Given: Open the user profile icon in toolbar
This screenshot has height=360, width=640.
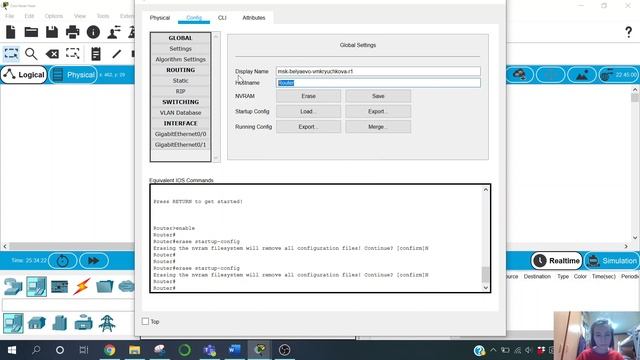Looking at the screenshot, I should click(114, 32).
